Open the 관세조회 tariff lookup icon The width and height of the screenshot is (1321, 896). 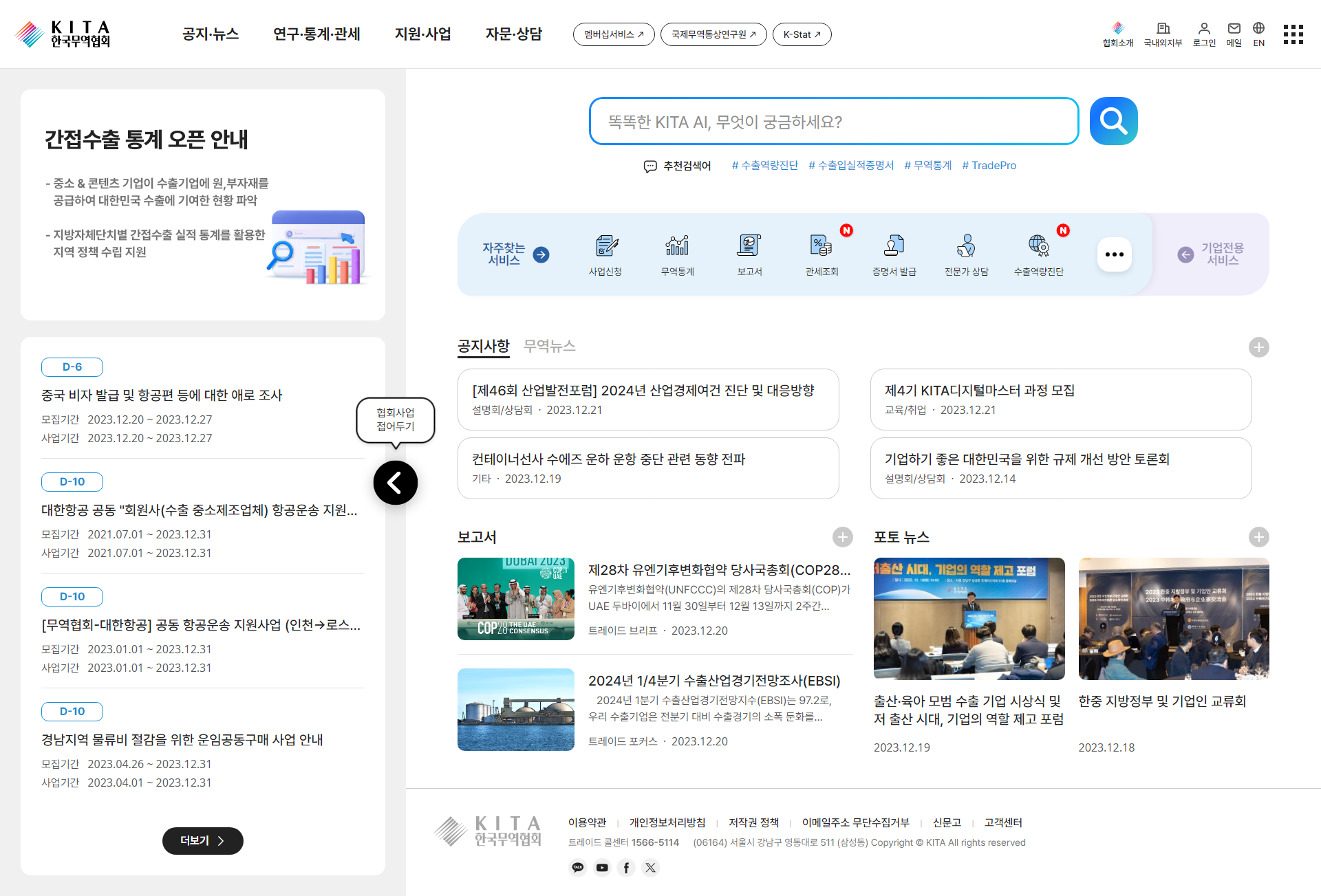(821, 245)
